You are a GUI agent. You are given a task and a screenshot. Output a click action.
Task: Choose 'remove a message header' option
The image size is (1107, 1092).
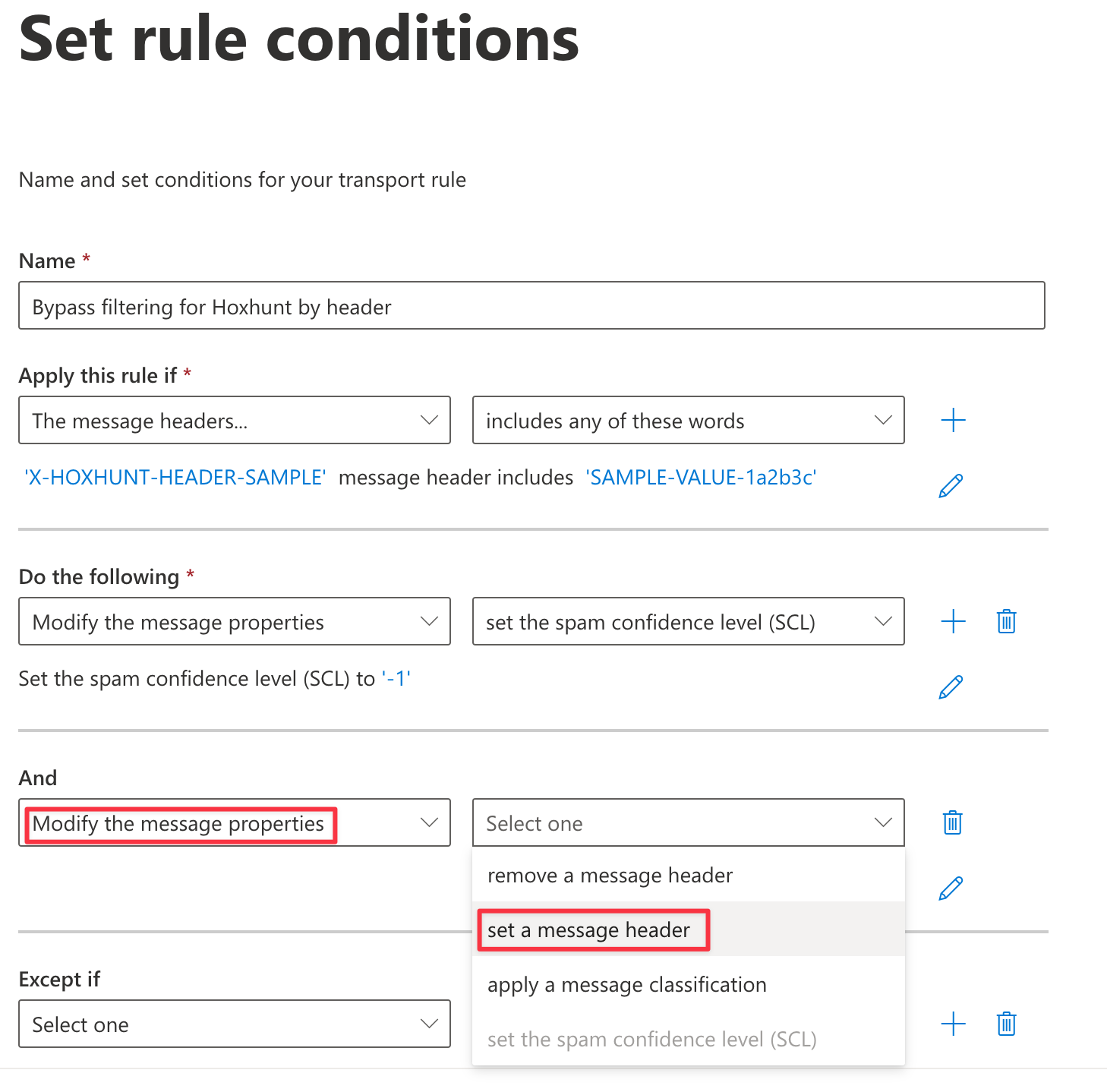tap(689, 875)
